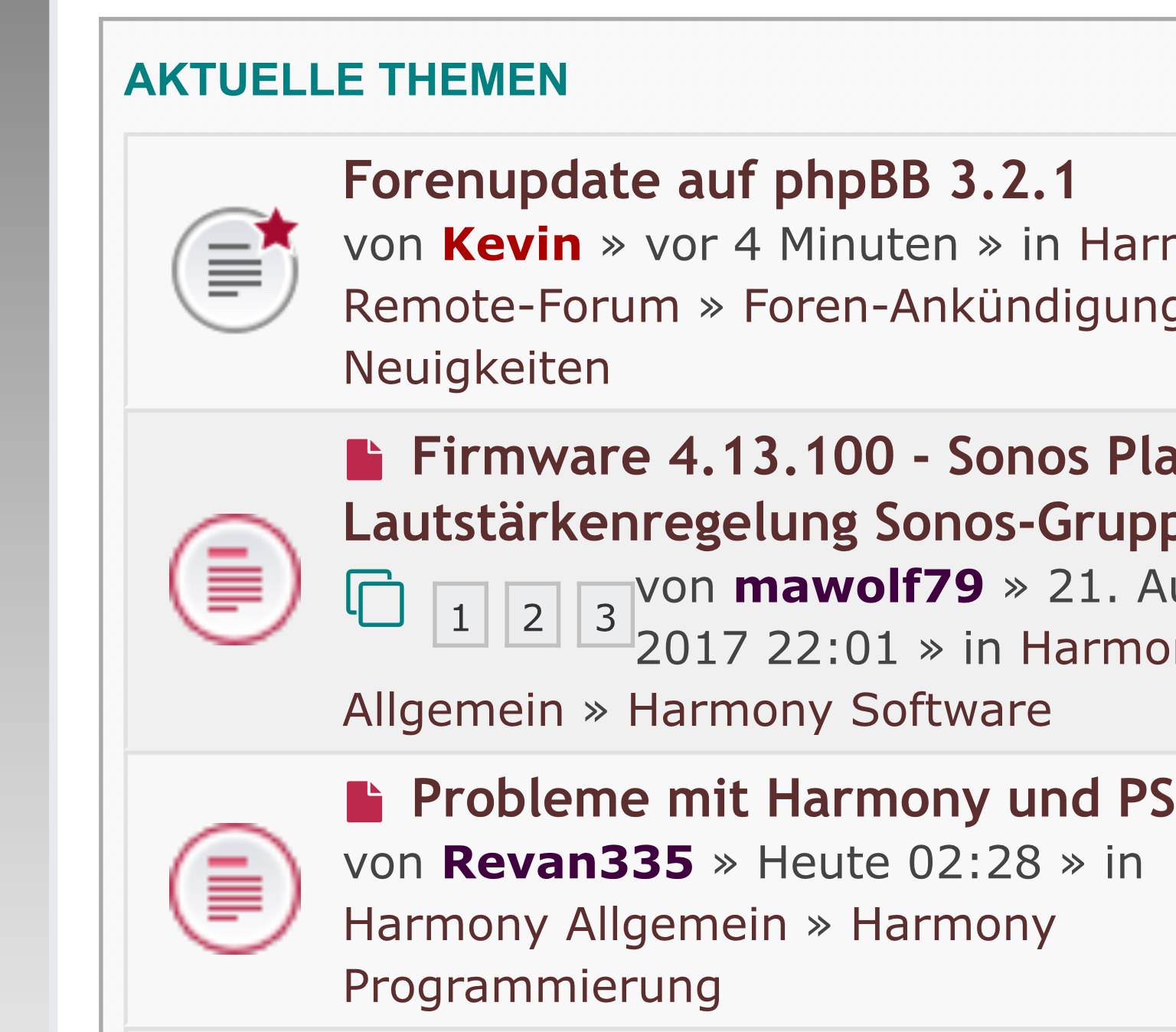1176x1032 pixels.
Task: Open Kevin's user profile
Action: pyautogui.click(x=511, y=245)
